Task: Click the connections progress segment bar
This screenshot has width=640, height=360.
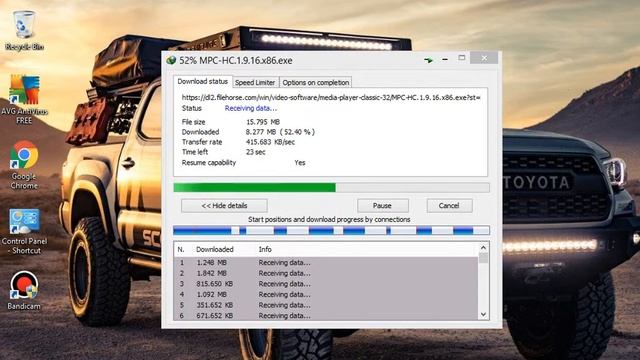Action: tap(331, 231)
